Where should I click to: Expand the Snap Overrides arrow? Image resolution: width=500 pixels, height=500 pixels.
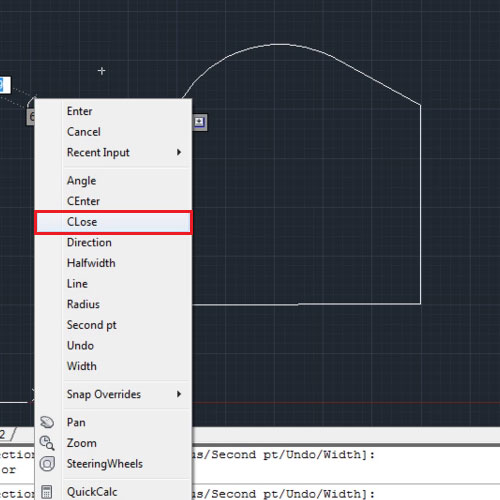click(x=179, y=394)
